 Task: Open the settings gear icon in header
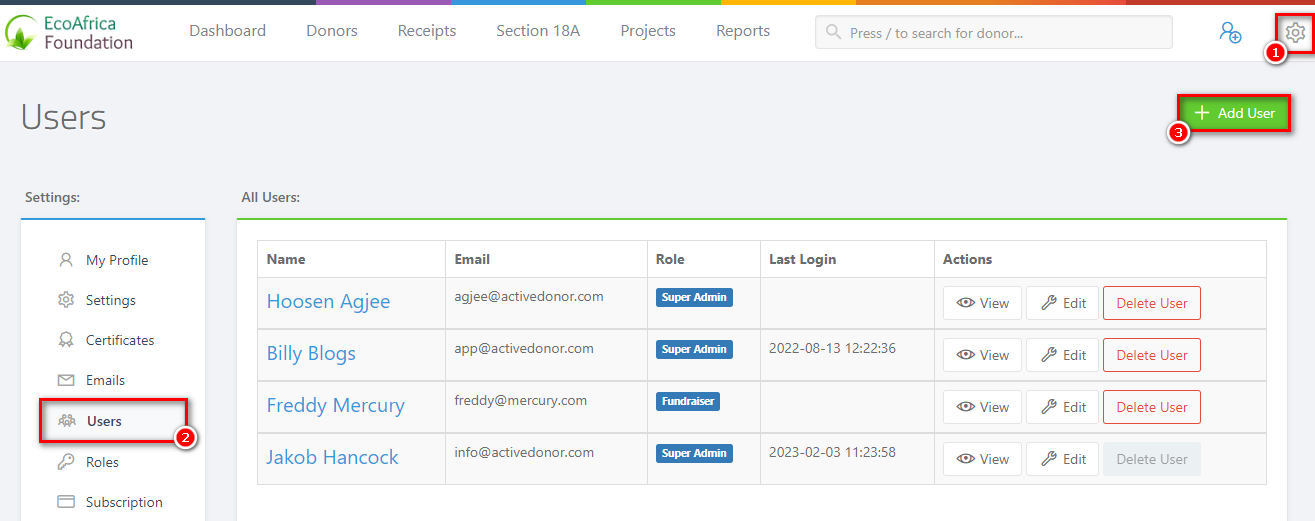tap(1295, 32)
